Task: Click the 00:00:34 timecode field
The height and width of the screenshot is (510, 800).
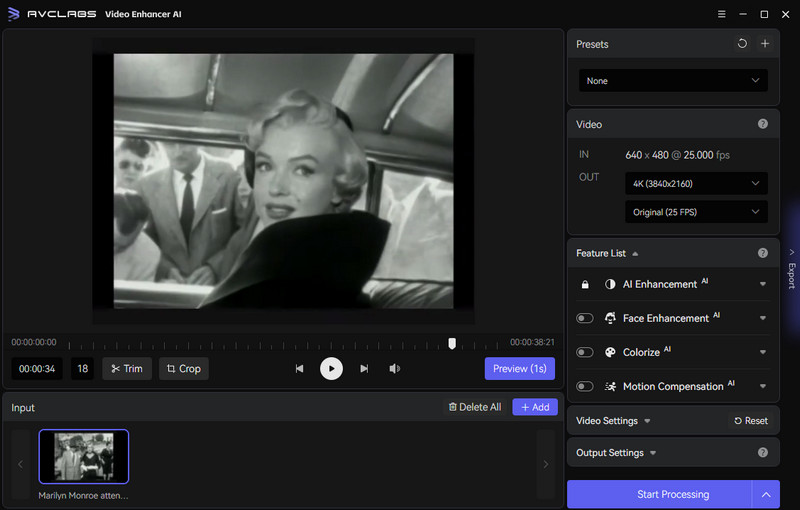Action: point(37,368)
